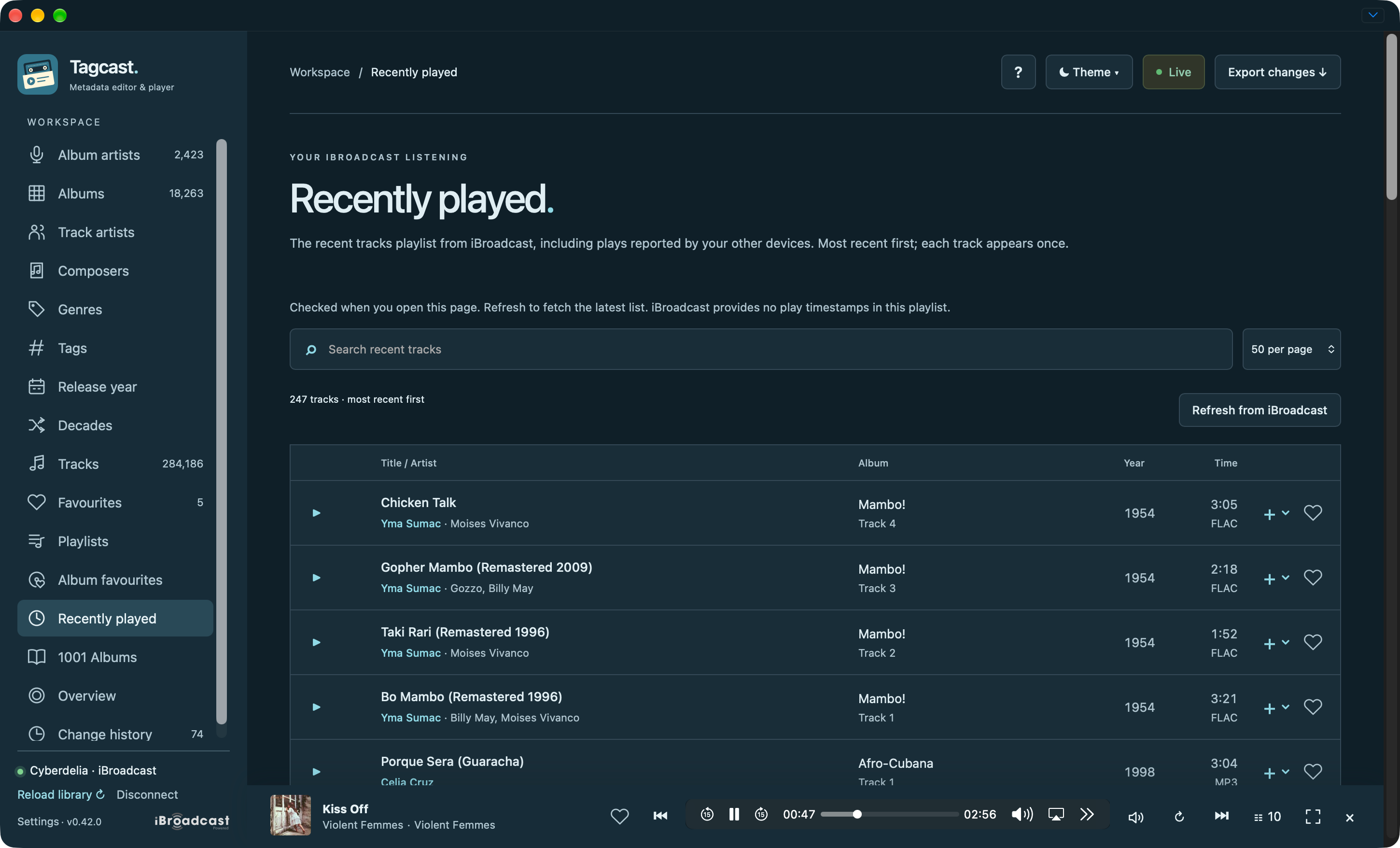Go to Albums in the sidebar
Image resolution: width=1400 pixels, height=848 pixels.
pos(115,194)
